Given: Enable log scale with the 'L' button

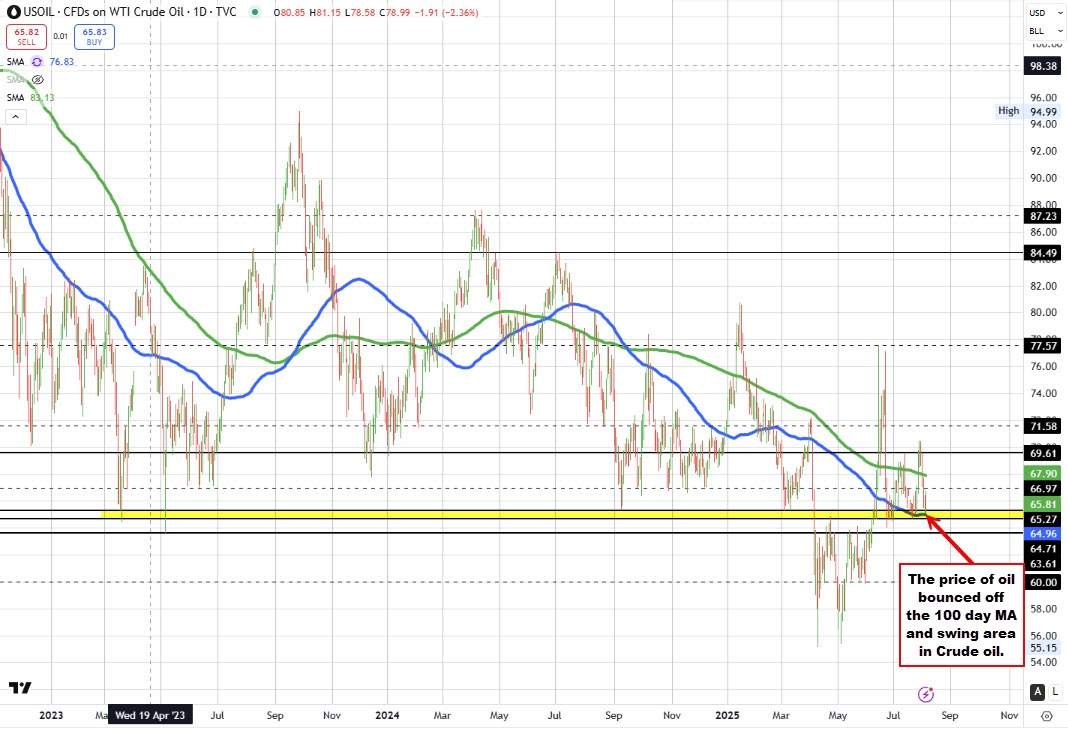Looking at the screenshot, I should point(1056,691).
